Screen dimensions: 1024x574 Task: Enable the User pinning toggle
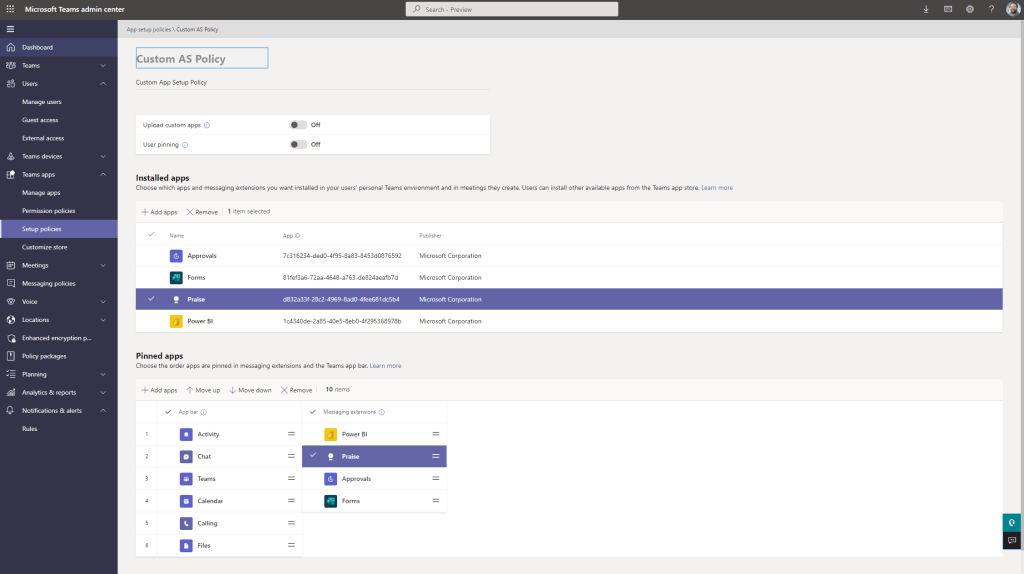coord(298,144)
